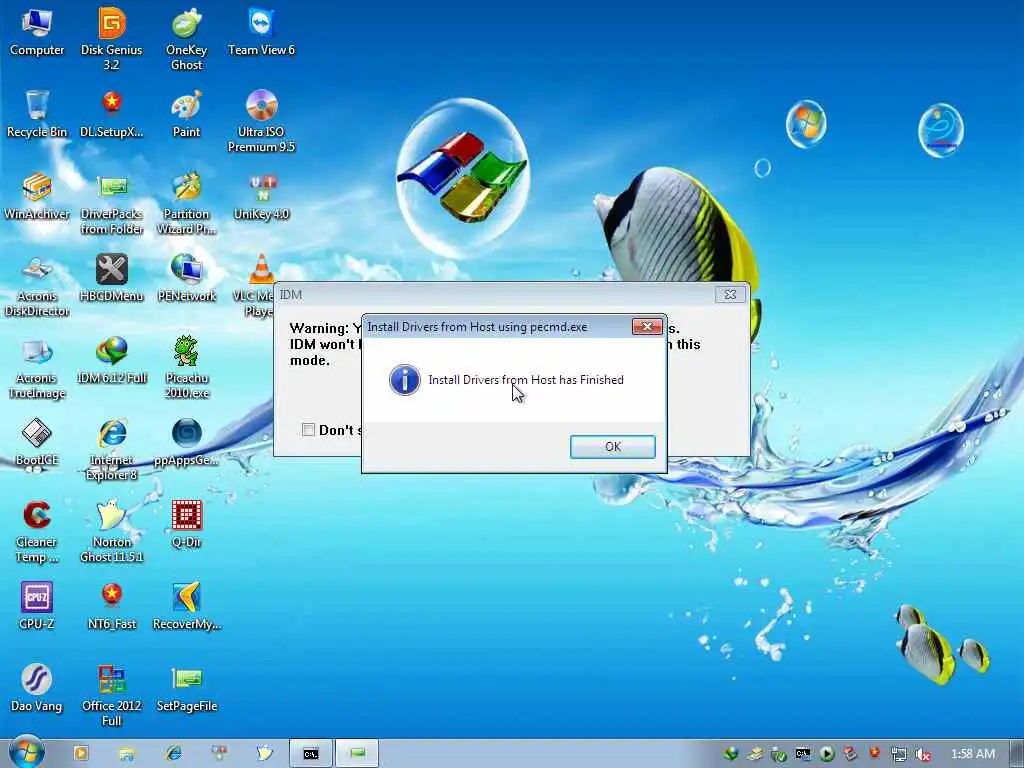
Task: Select the PENetwork icon
Action: (187, 278)
